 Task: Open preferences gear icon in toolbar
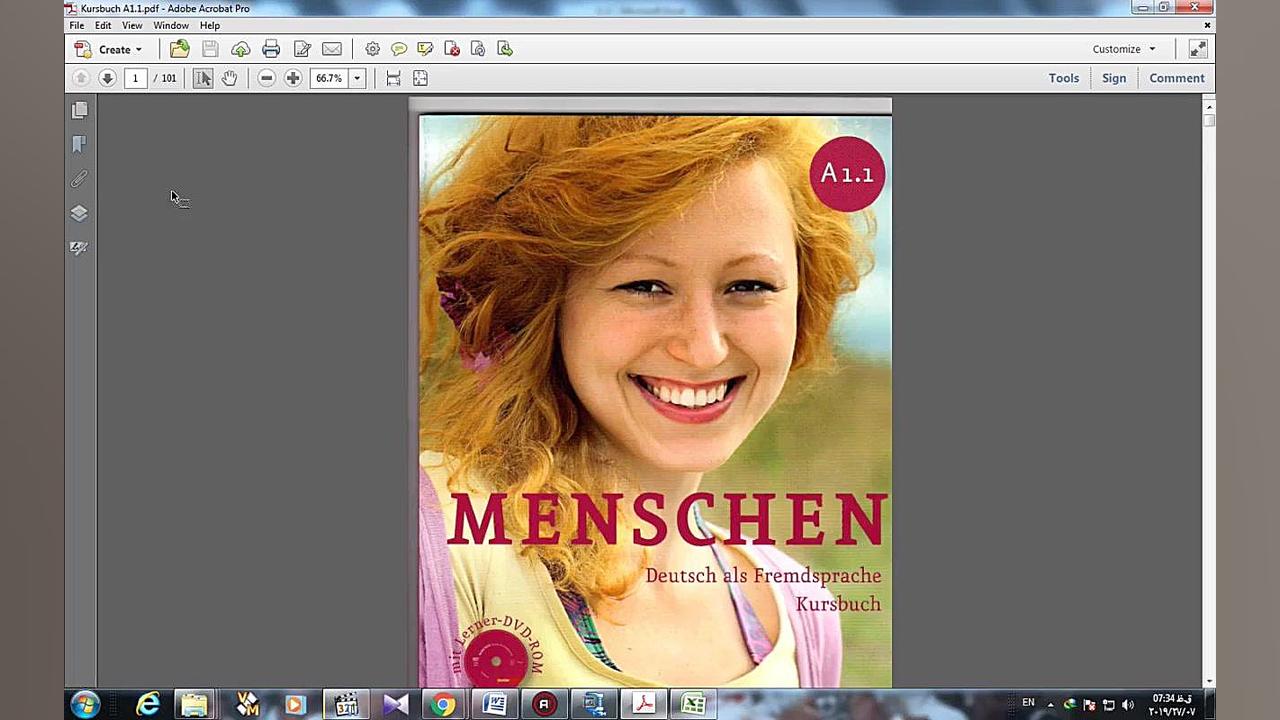372,49
